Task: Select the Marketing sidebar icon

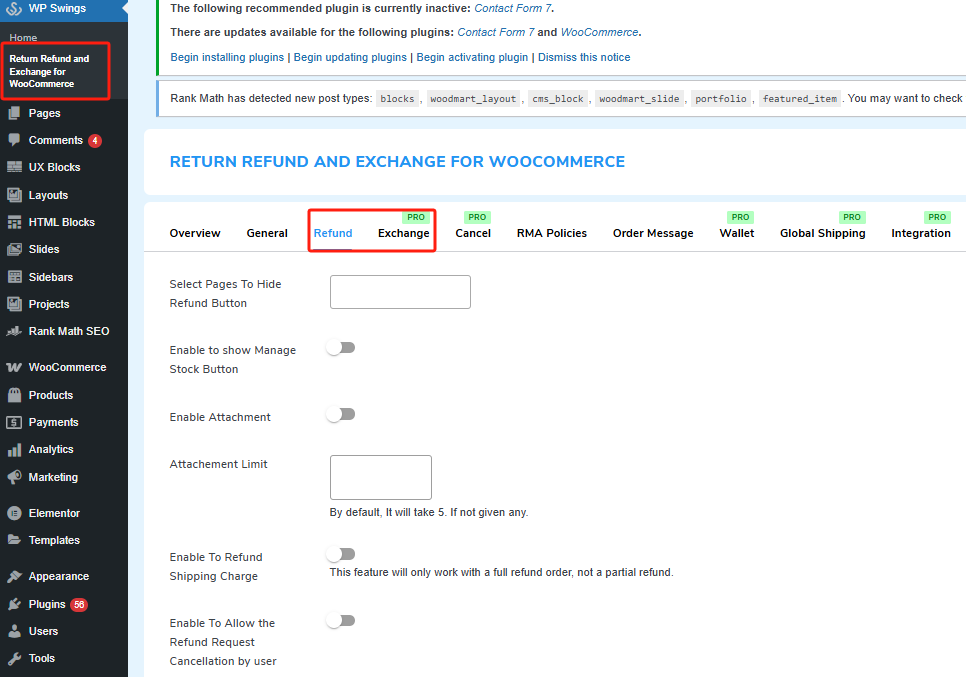Action: pos(55,476)
